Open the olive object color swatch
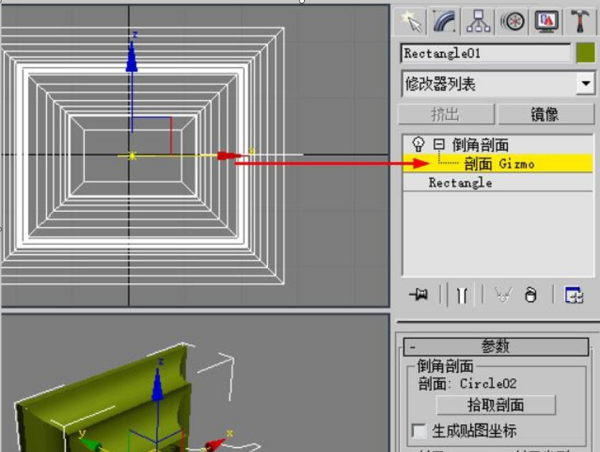 [x=585, y=53]
